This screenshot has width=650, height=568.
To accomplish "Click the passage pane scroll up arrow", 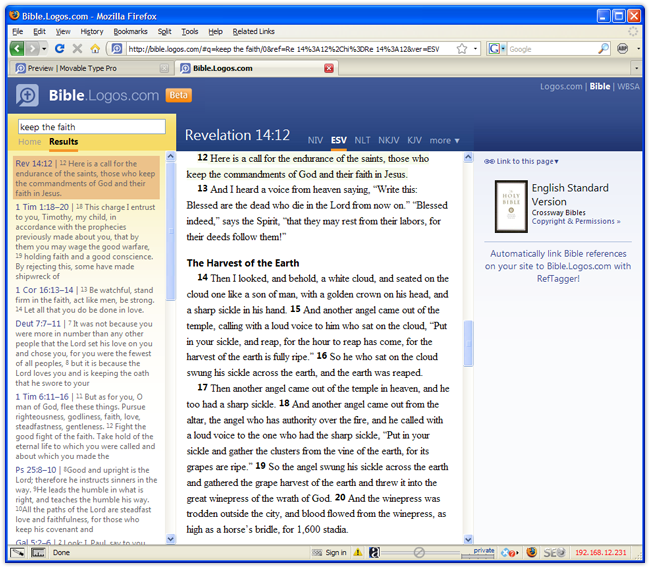I will coord(468,157).
